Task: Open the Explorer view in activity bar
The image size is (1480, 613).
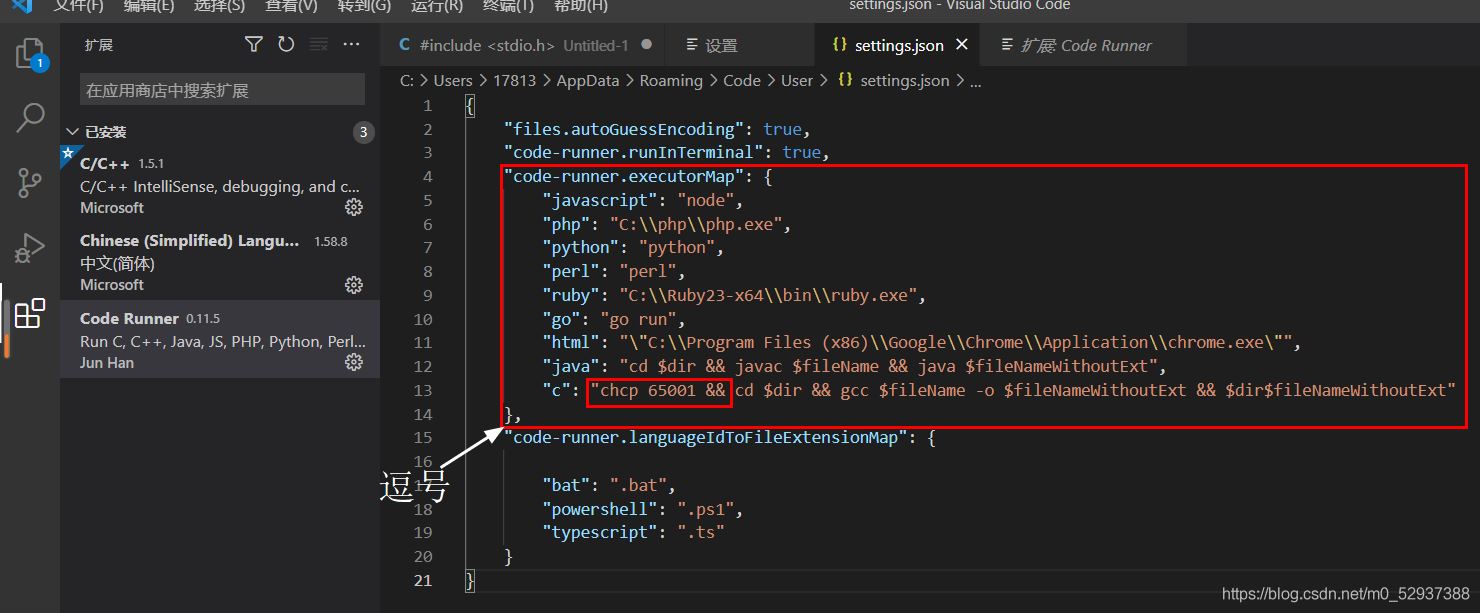Action: pos(30,54)
